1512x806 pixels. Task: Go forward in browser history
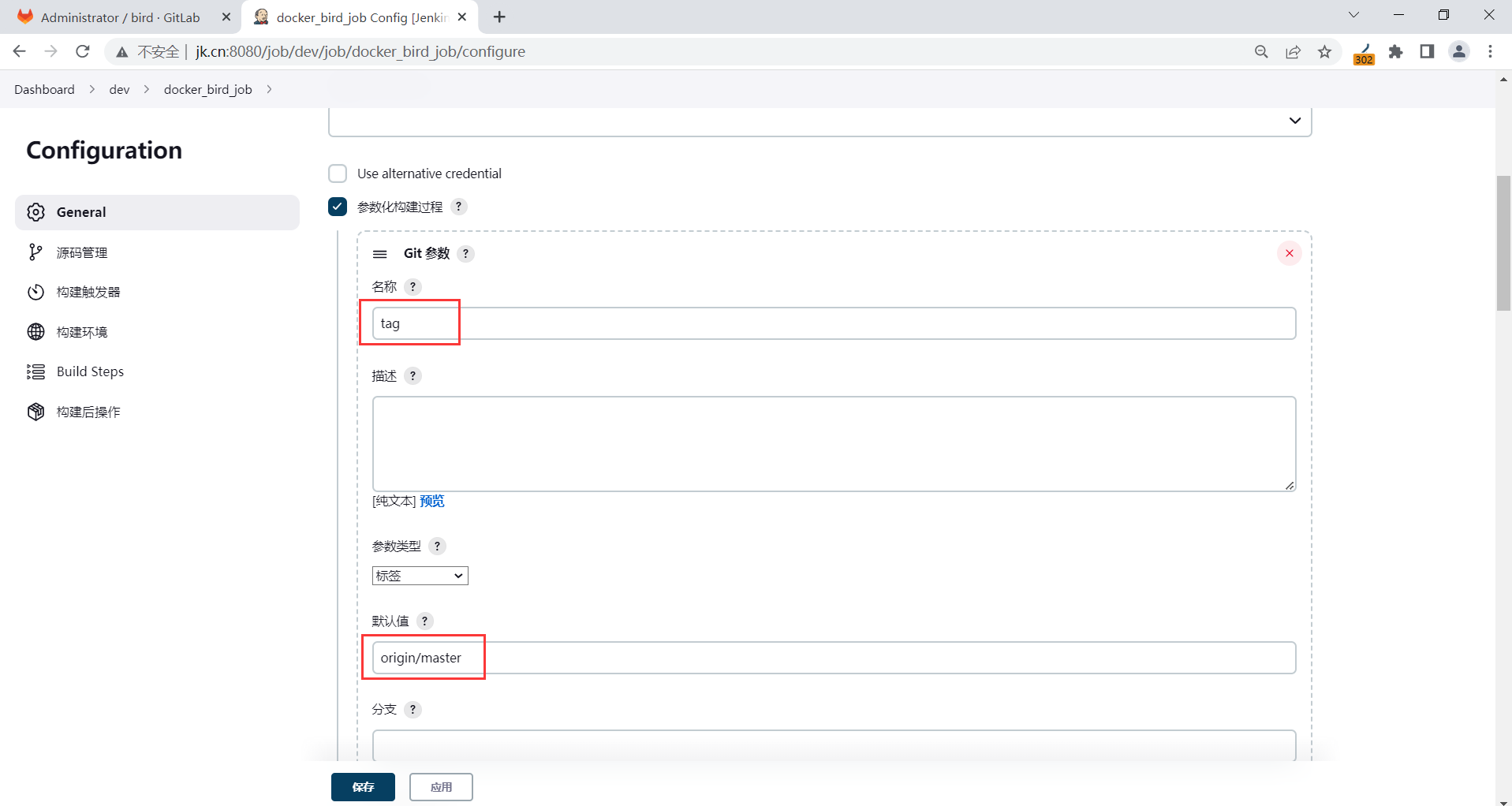click(x=51, y=52)
